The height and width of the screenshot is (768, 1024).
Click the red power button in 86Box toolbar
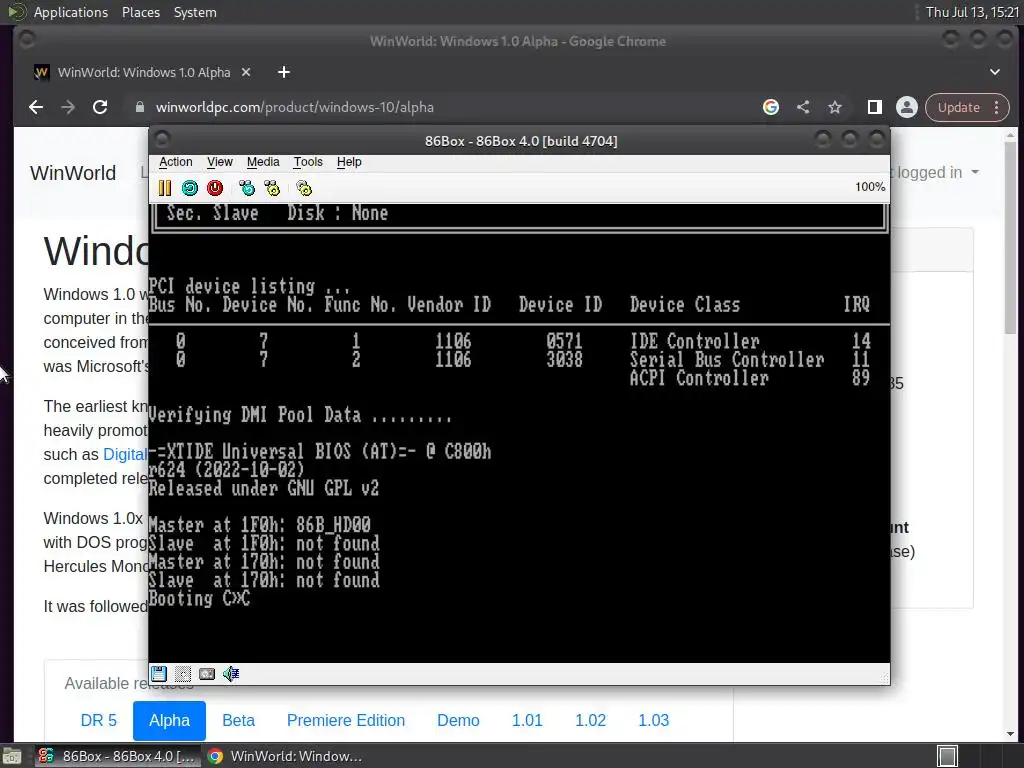coord(215,188)
